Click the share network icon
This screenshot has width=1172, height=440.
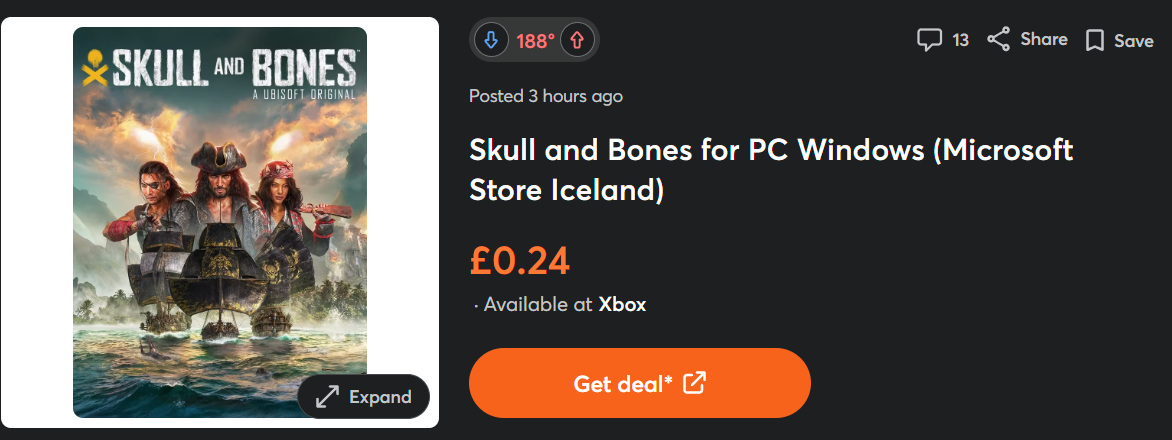point(998,40)
